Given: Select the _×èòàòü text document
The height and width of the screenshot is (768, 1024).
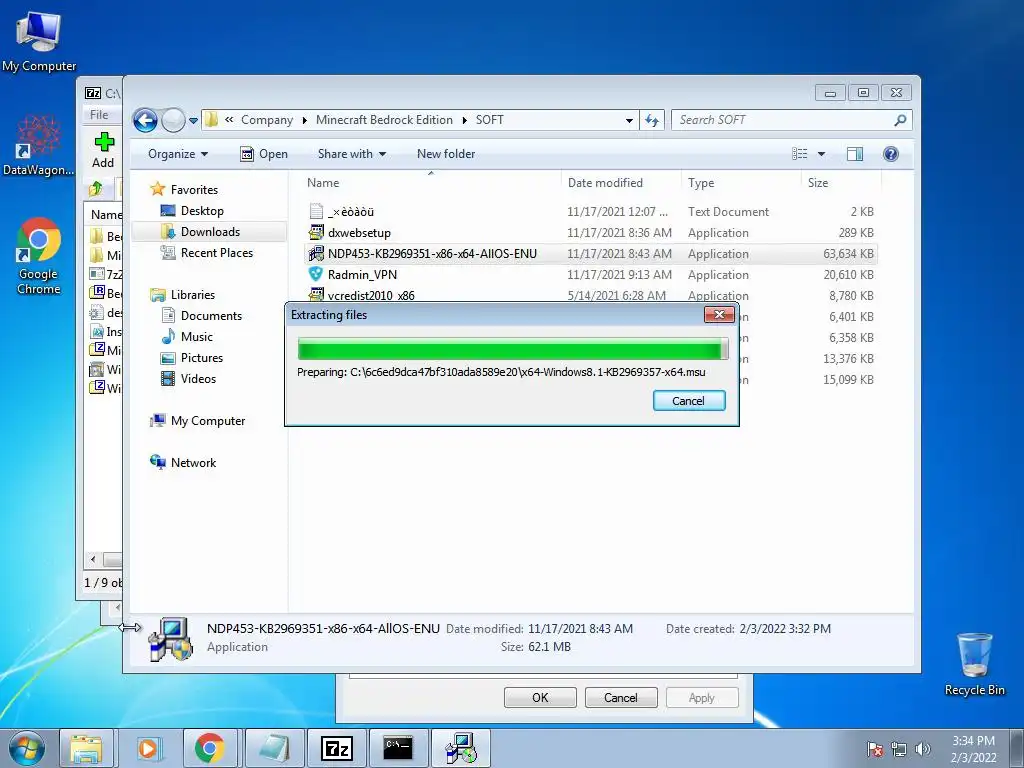Looking at the screenshot, I should click(351, 212).
